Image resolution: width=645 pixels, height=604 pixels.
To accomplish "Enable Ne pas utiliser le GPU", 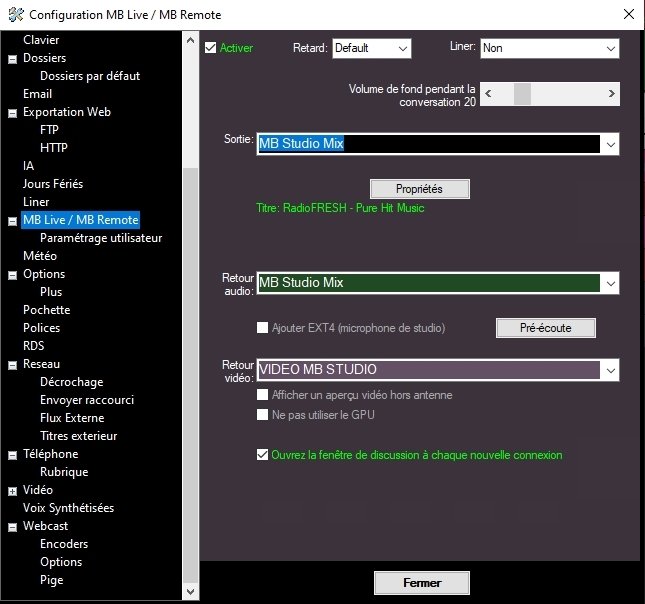I will pos(263,414).
